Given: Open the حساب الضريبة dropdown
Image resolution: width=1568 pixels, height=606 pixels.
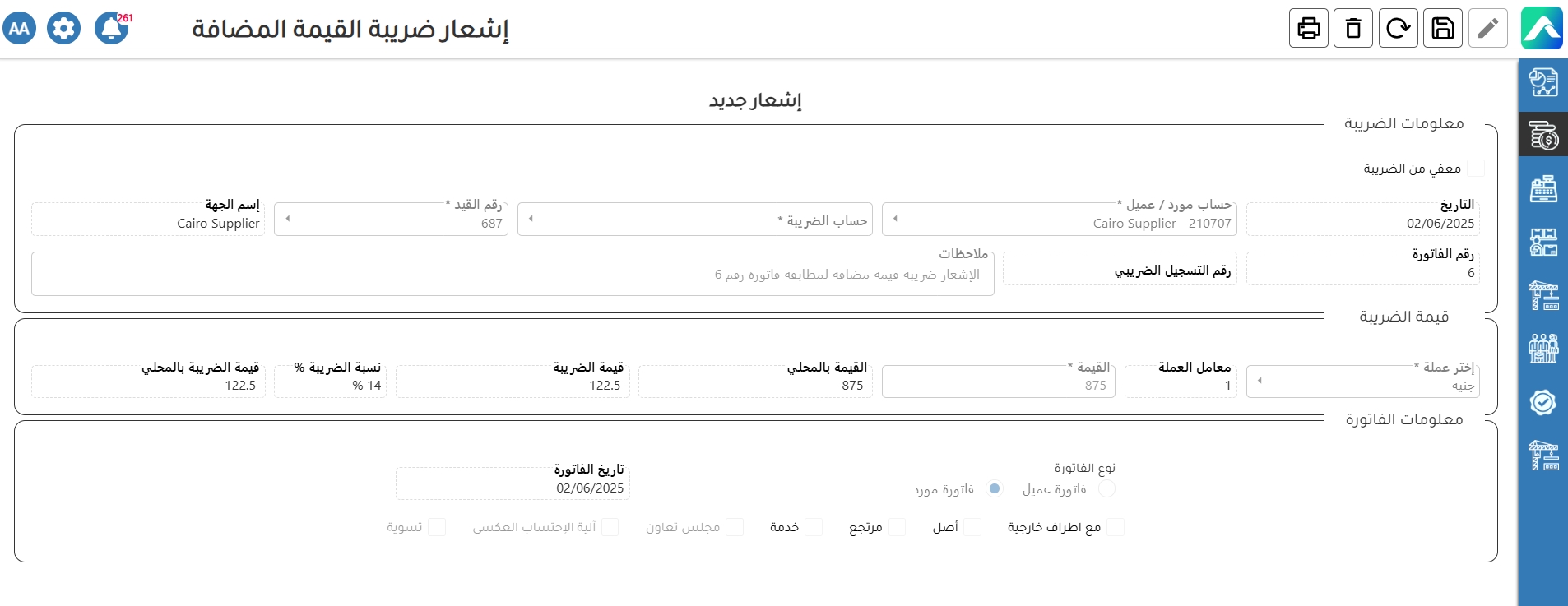Looking at the screenshot, I should tap(699, 220).
